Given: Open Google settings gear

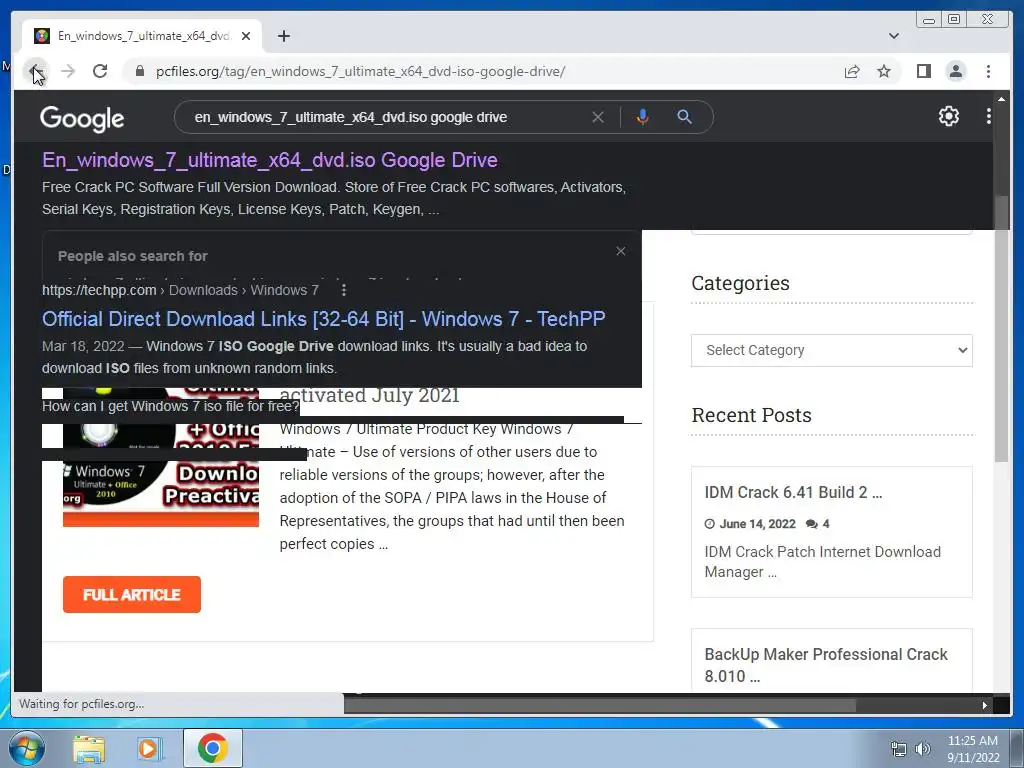Looking at the screenshot, I should (x=948, y=116).
